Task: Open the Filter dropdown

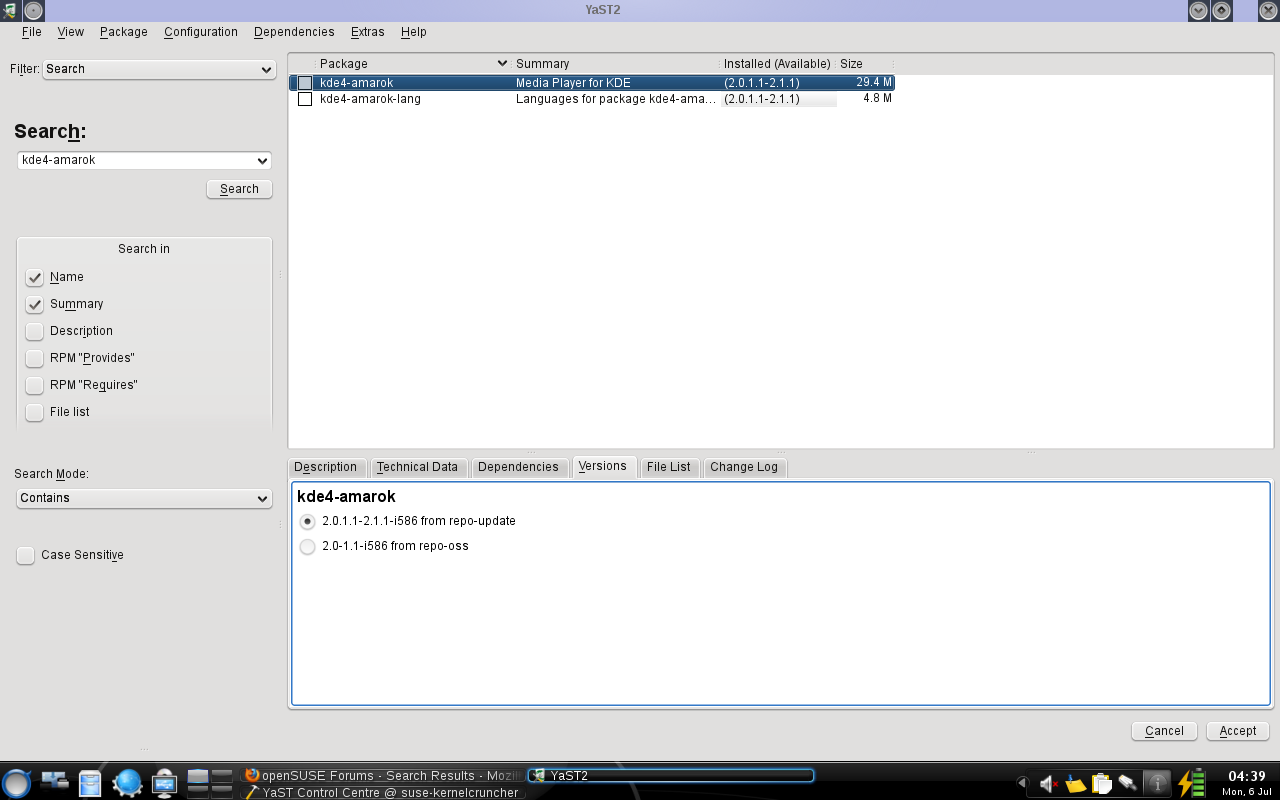Action: click(x=159, y=69)
